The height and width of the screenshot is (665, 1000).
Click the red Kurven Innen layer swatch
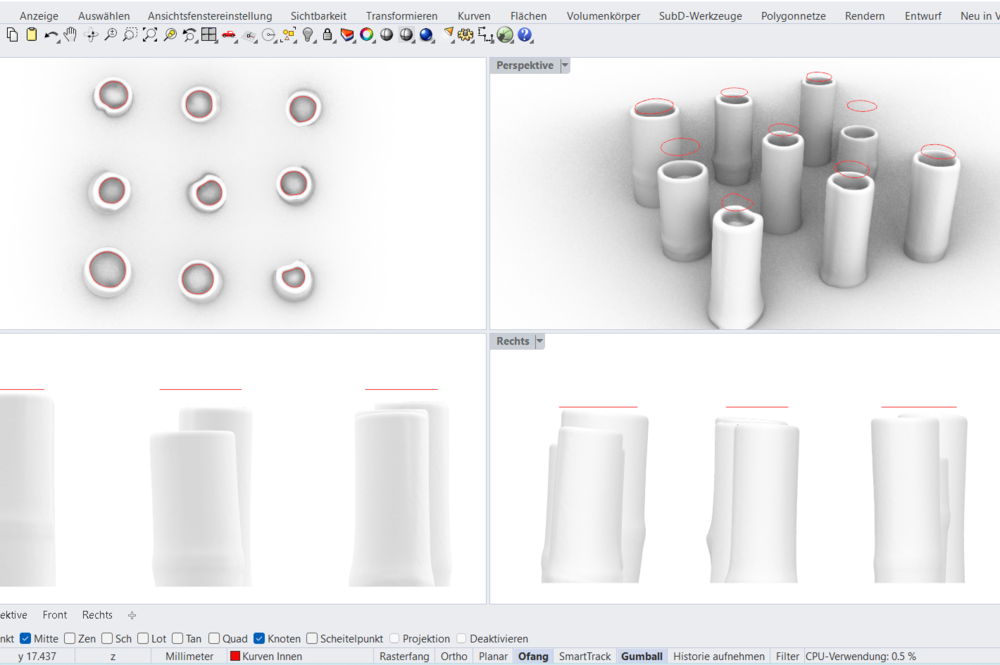click(x=236, y=656)
